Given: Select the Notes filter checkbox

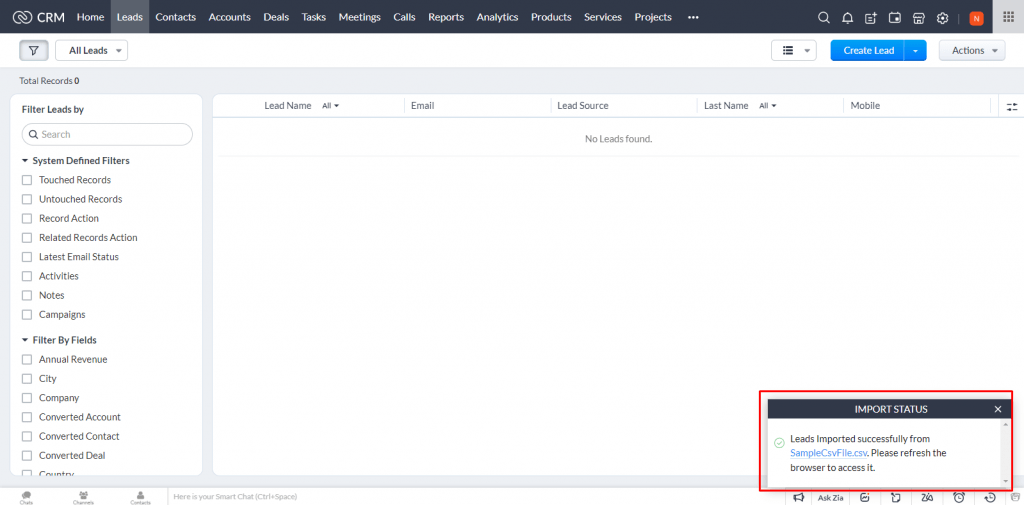Looking at the screenshot, I should tap(27, 295).
